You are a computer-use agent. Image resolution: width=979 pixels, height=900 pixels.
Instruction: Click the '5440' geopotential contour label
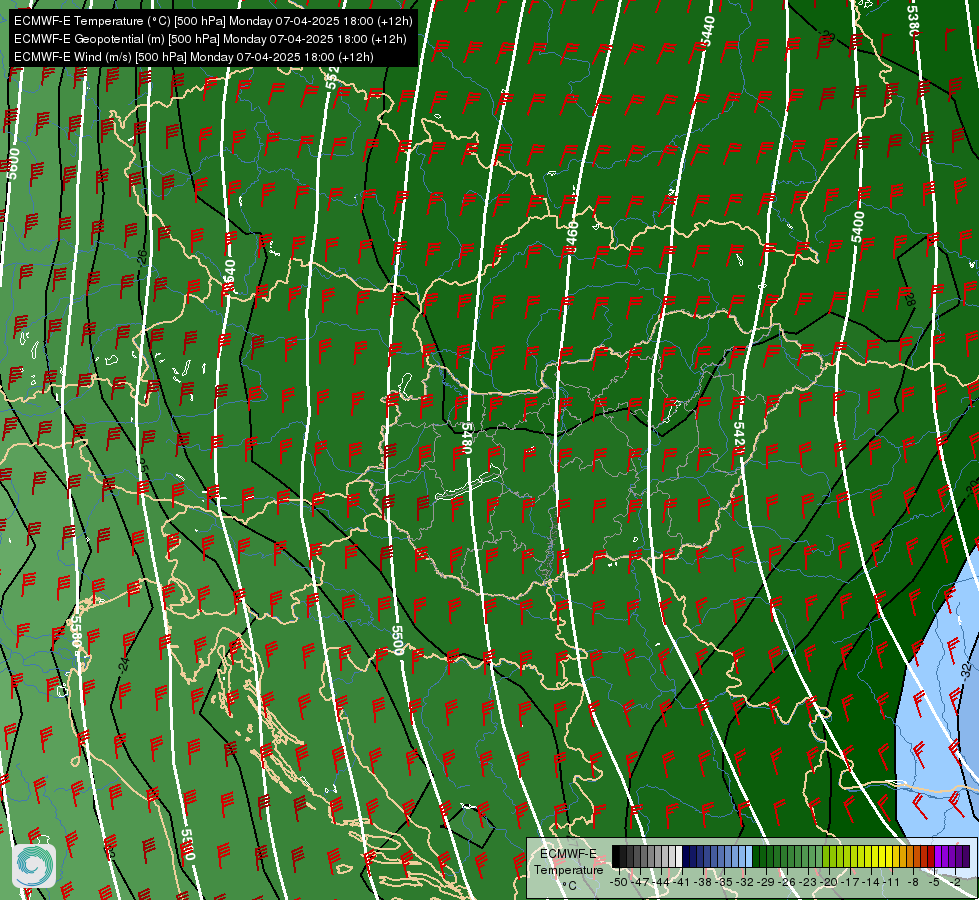(x=707, y=32)
